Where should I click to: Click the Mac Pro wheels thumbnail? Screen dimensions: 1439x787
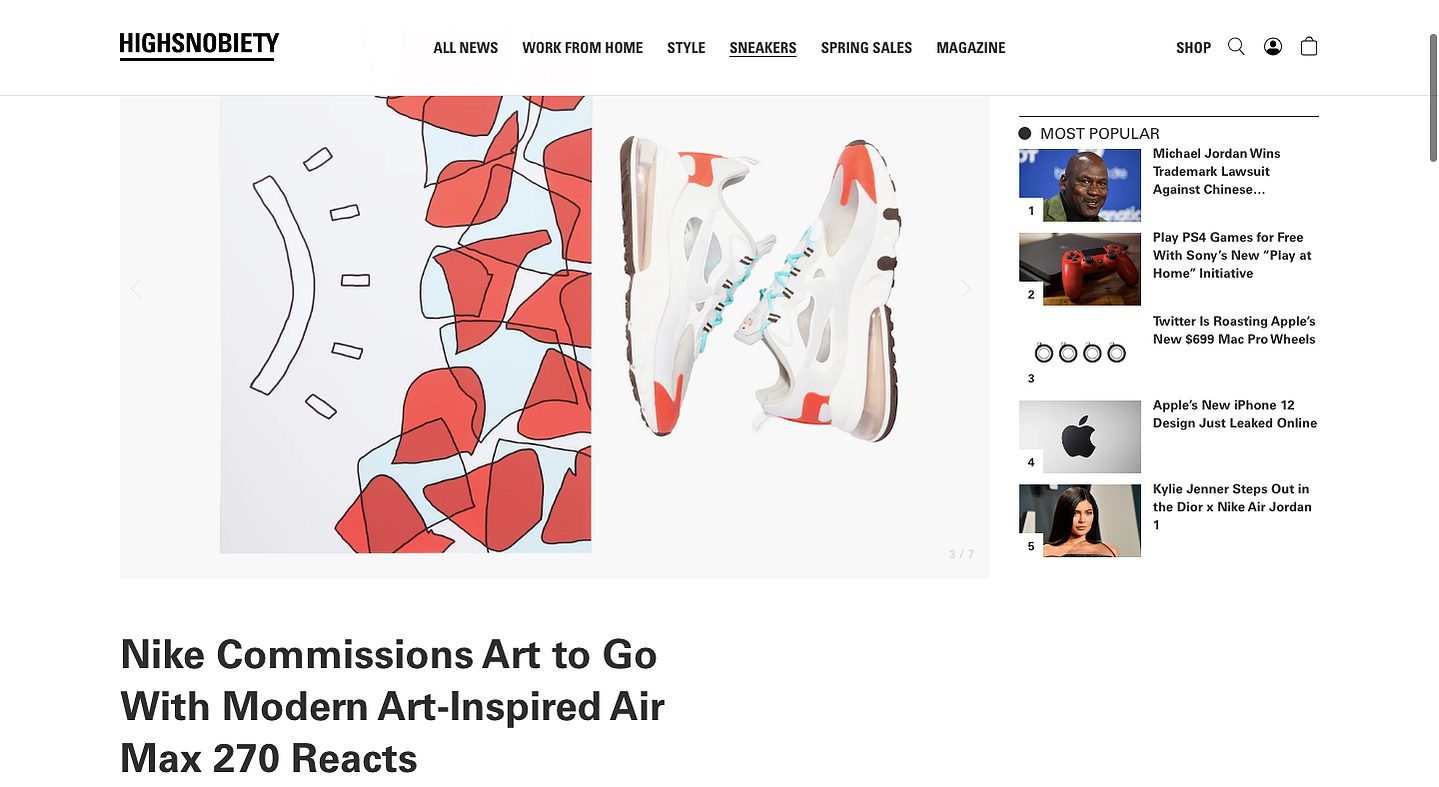pos(1080,353)
